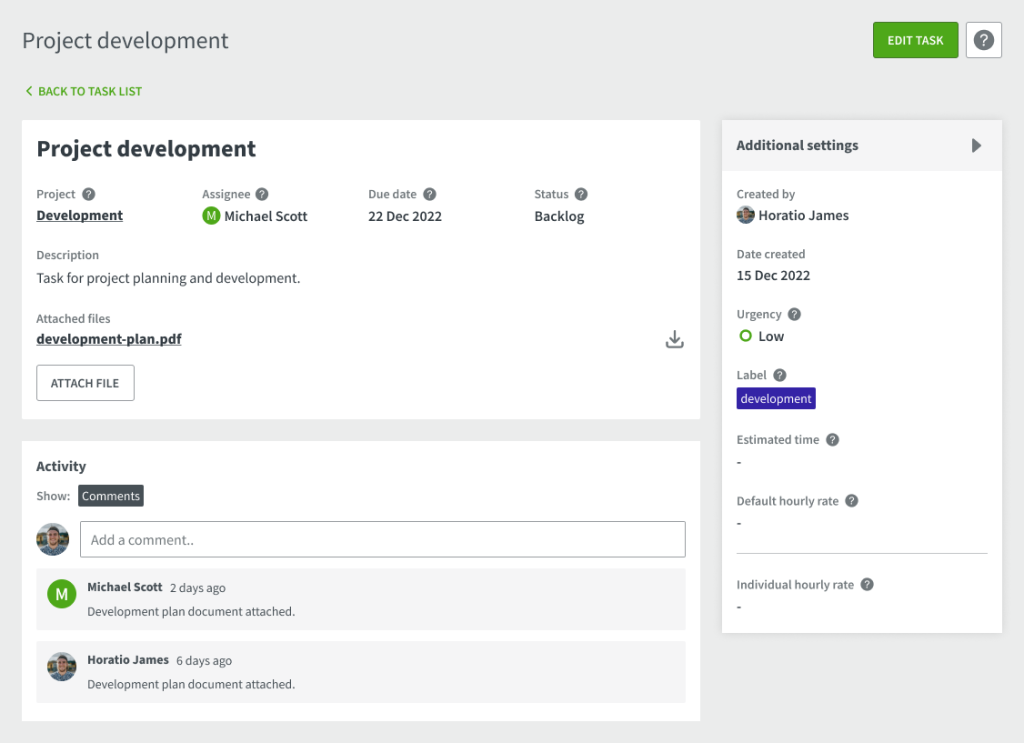Click the Low urgency circle indicator
Viewport: 1024px width, 743px height.
click(745, 336)
